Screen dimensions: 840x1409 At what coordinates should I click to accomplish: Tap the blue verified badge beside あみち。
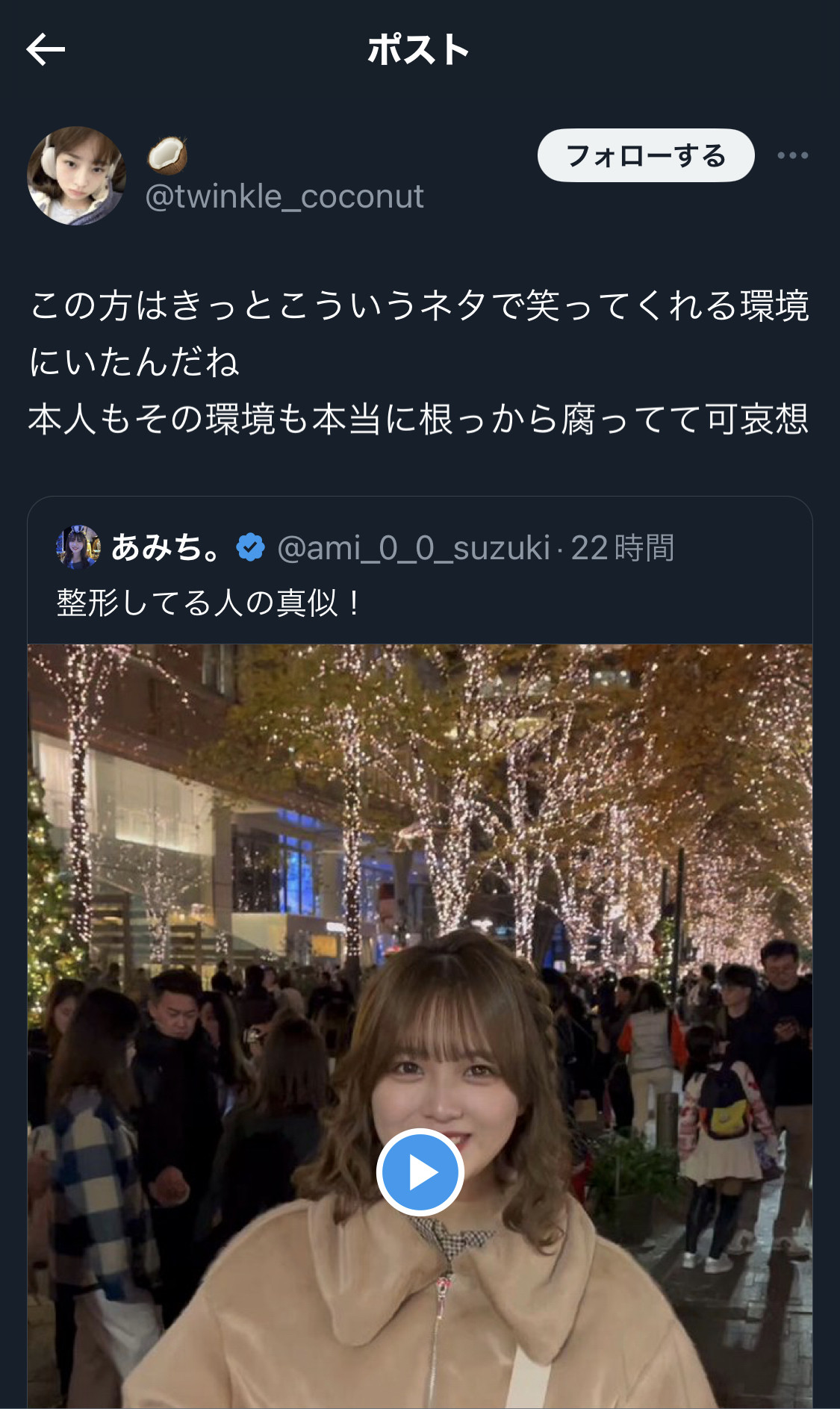click(250, 547)
